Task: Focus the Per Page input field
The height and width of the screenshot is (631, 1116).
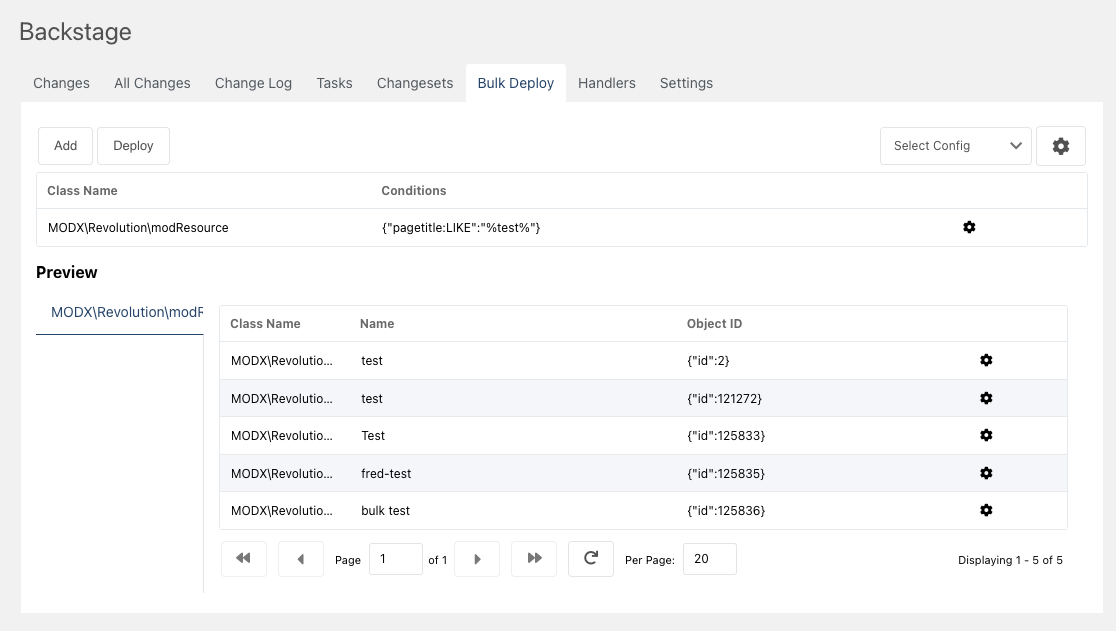Action: (710, 559)
